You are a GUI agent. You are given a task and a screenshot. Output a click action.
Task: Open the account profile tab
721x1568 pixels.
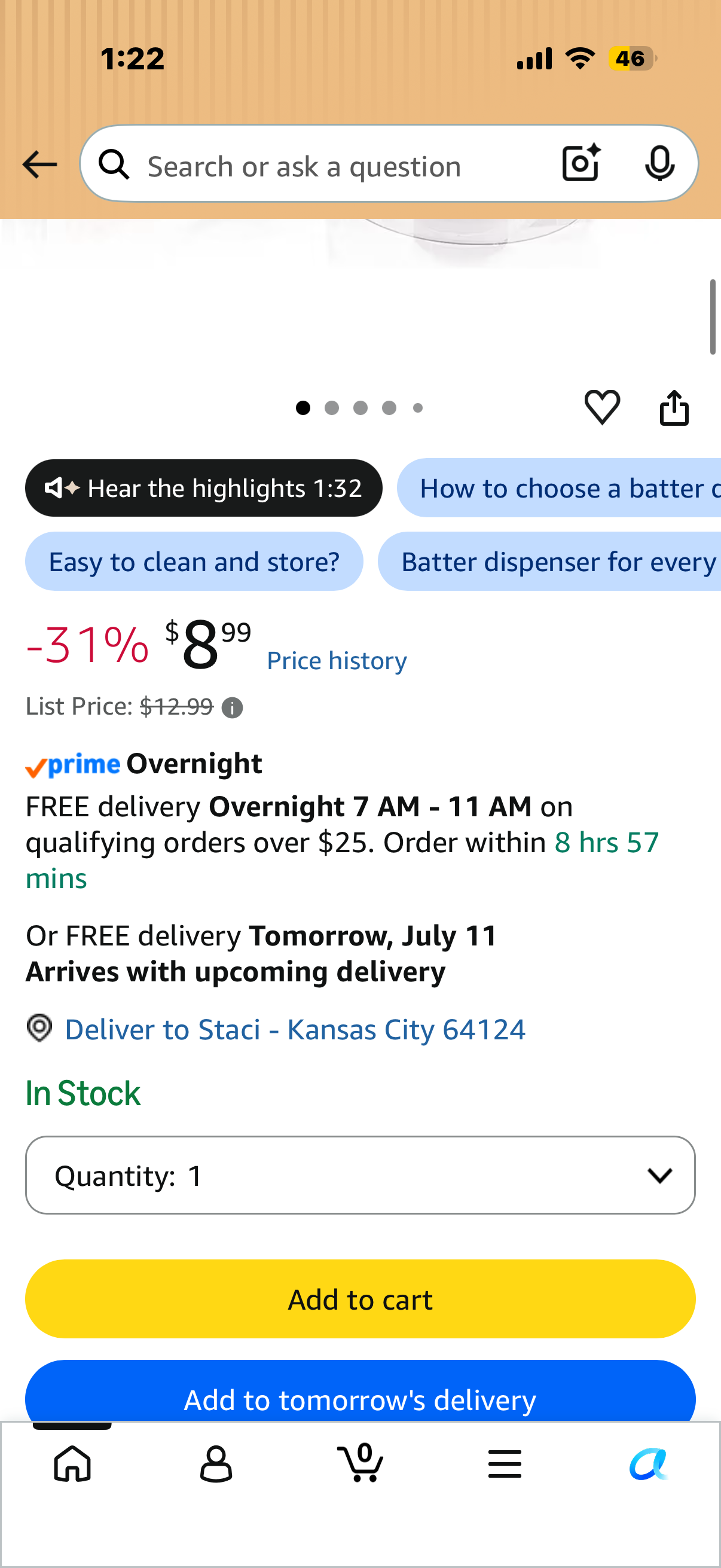[x=216, y=1464]
